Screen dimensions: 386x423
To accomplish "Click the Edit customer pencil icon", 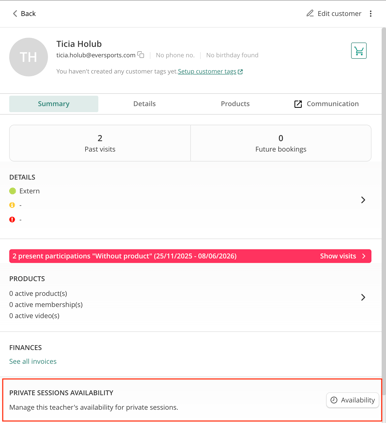I will point(310,13).
